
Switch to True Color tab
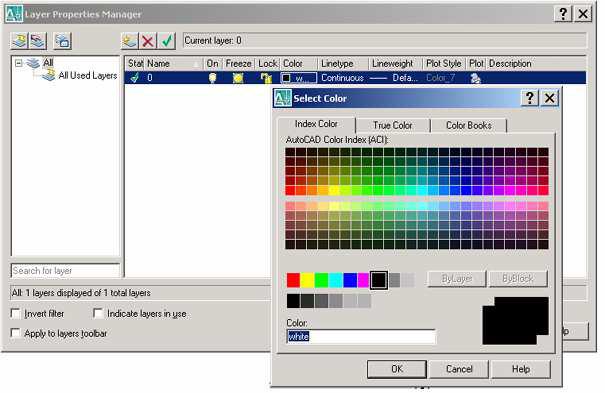pyautogui.click(x=392, y=125)
